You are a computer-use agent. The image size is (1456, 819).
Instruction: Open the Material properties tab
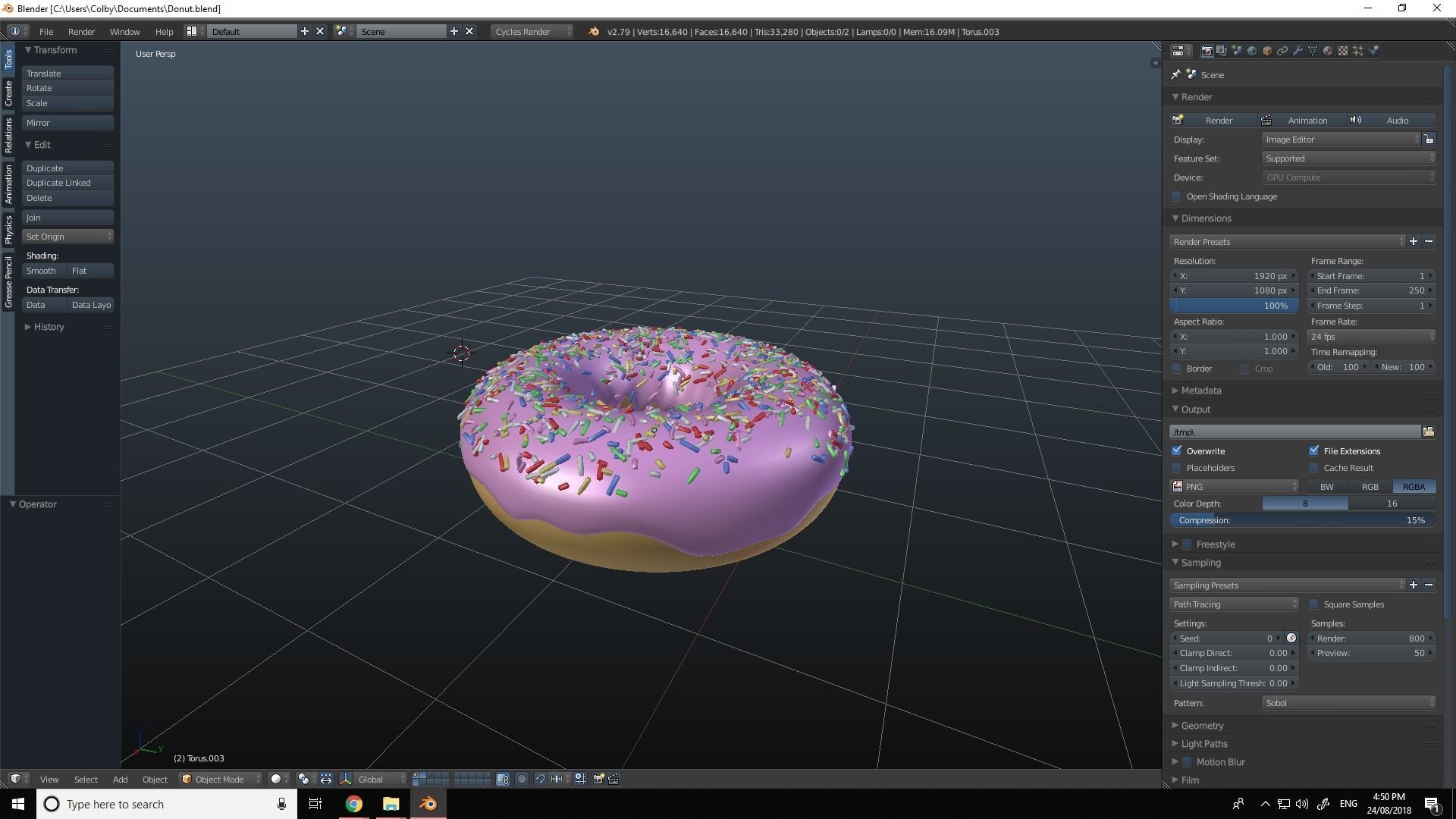pos(1328,51)
